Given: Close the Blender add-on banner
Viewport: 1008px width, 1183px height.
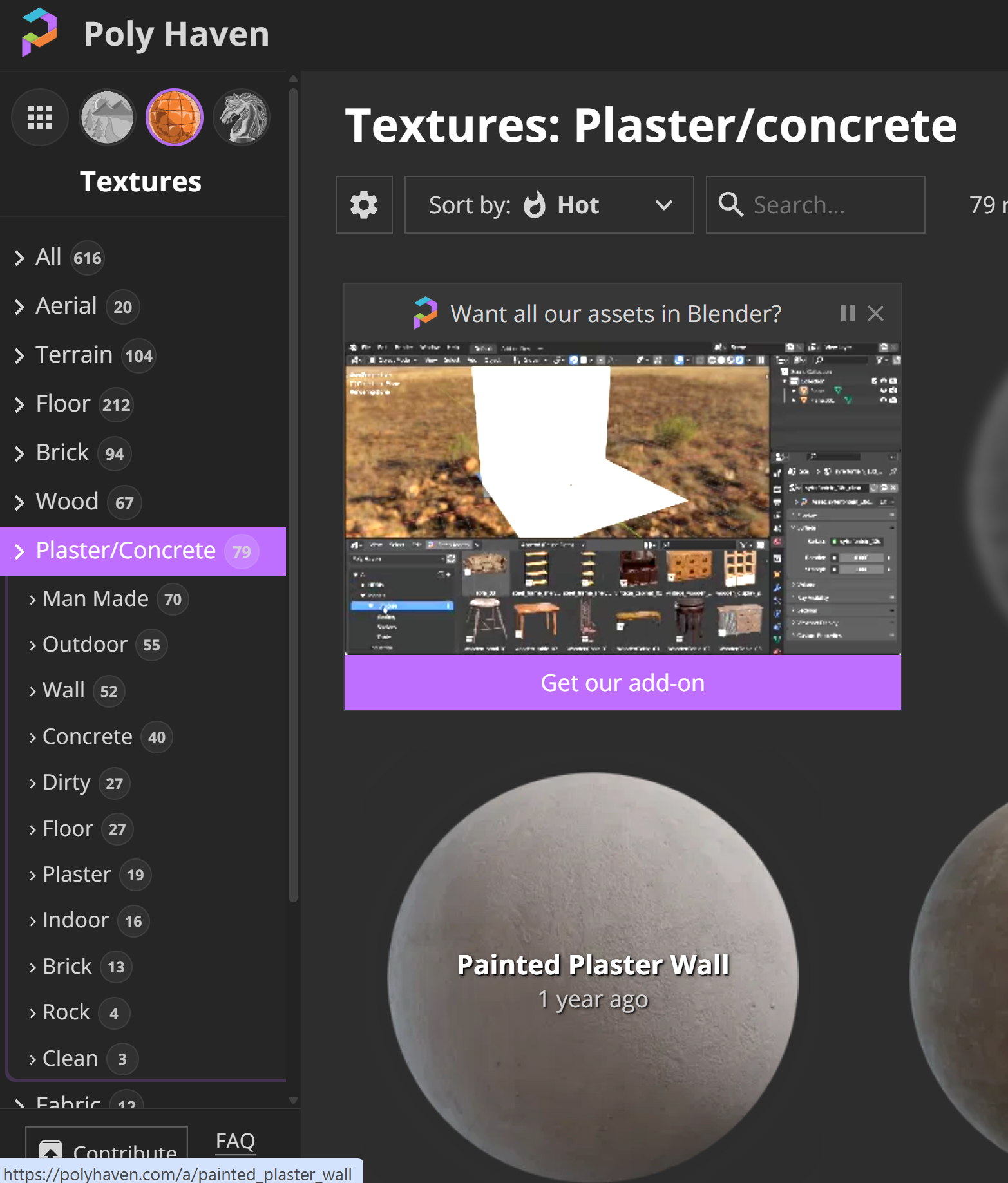Looking at the screenshot, I should [875, 314].
